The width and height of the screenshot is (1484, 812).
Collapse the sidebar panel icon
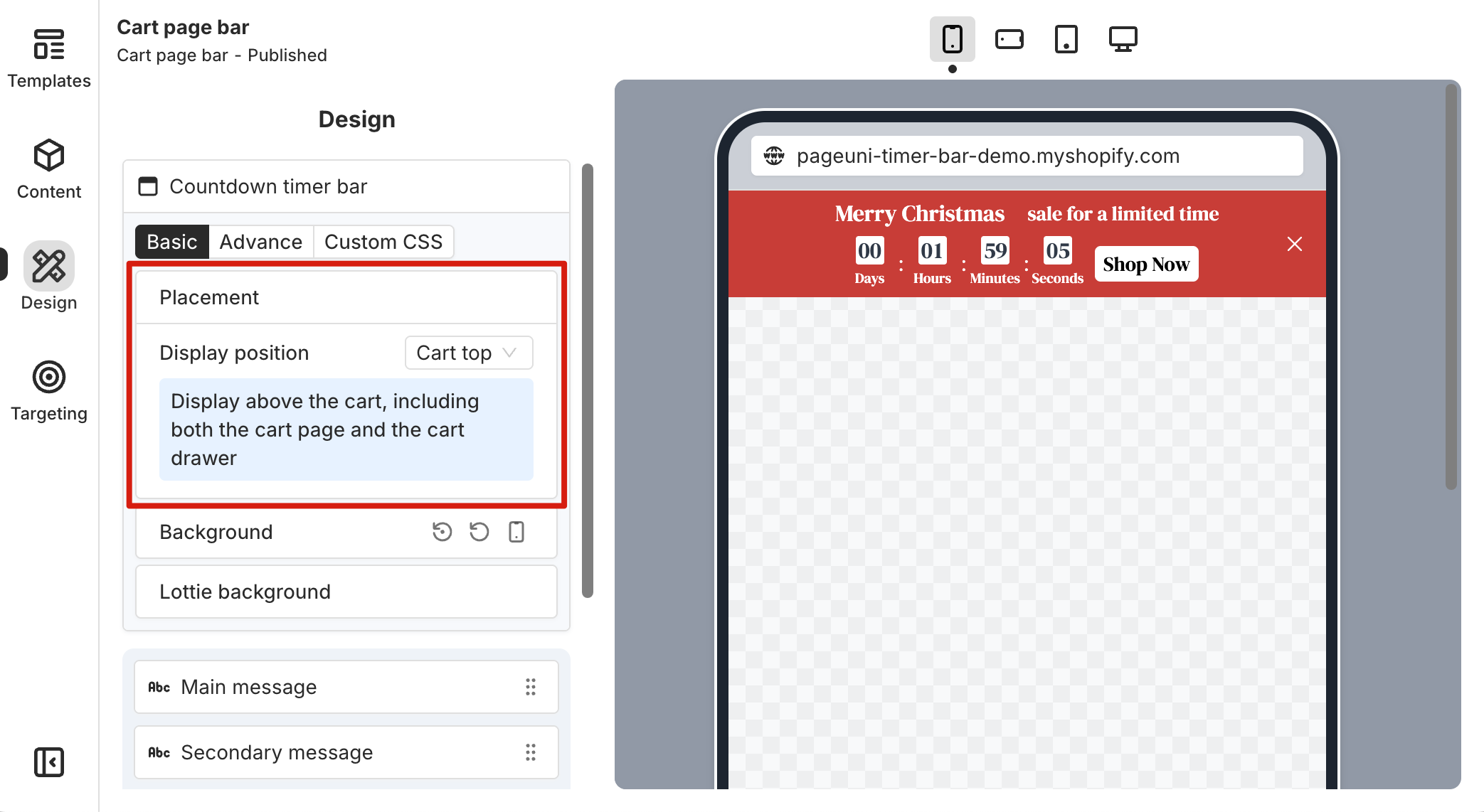[x=49, y=762]
